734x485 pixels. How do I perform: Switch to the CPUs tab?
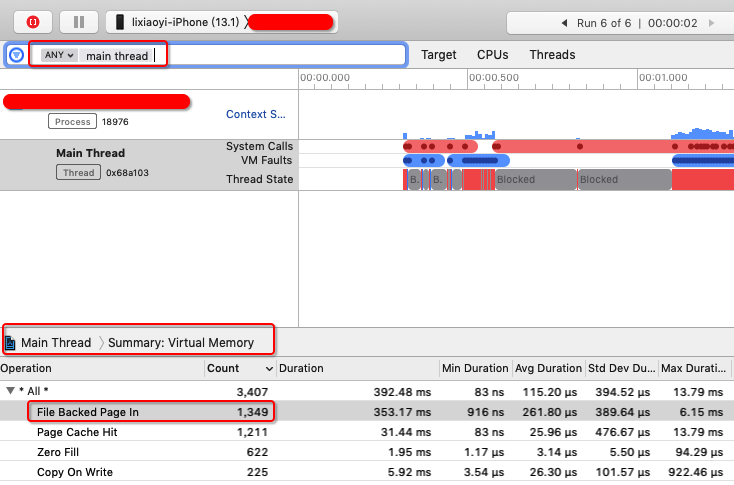[x=492, y=55]
